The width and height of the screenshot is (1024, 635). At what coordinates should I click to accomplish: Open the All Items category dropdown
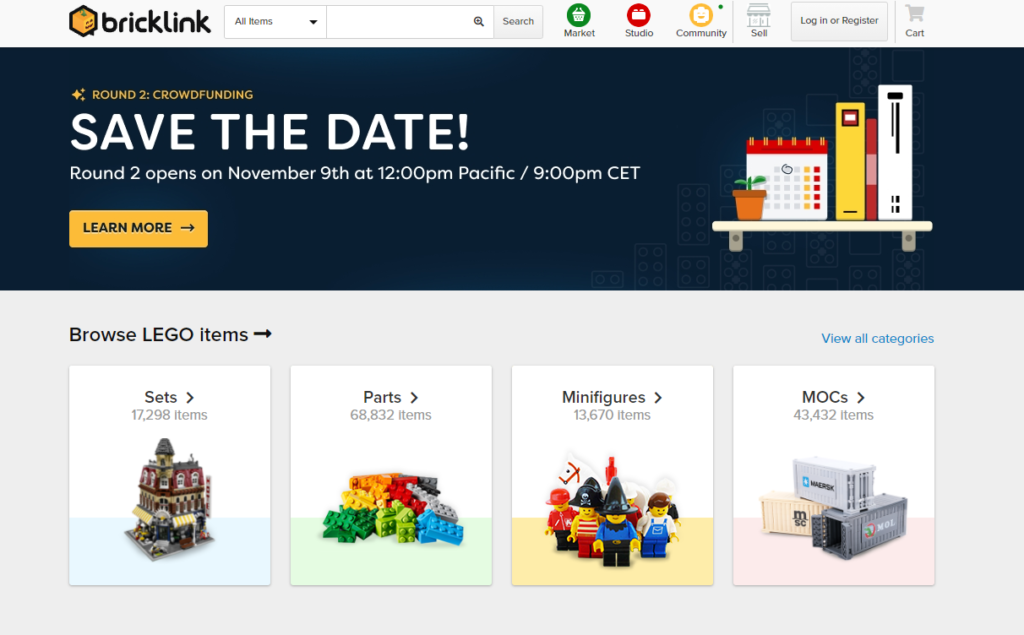275,22
